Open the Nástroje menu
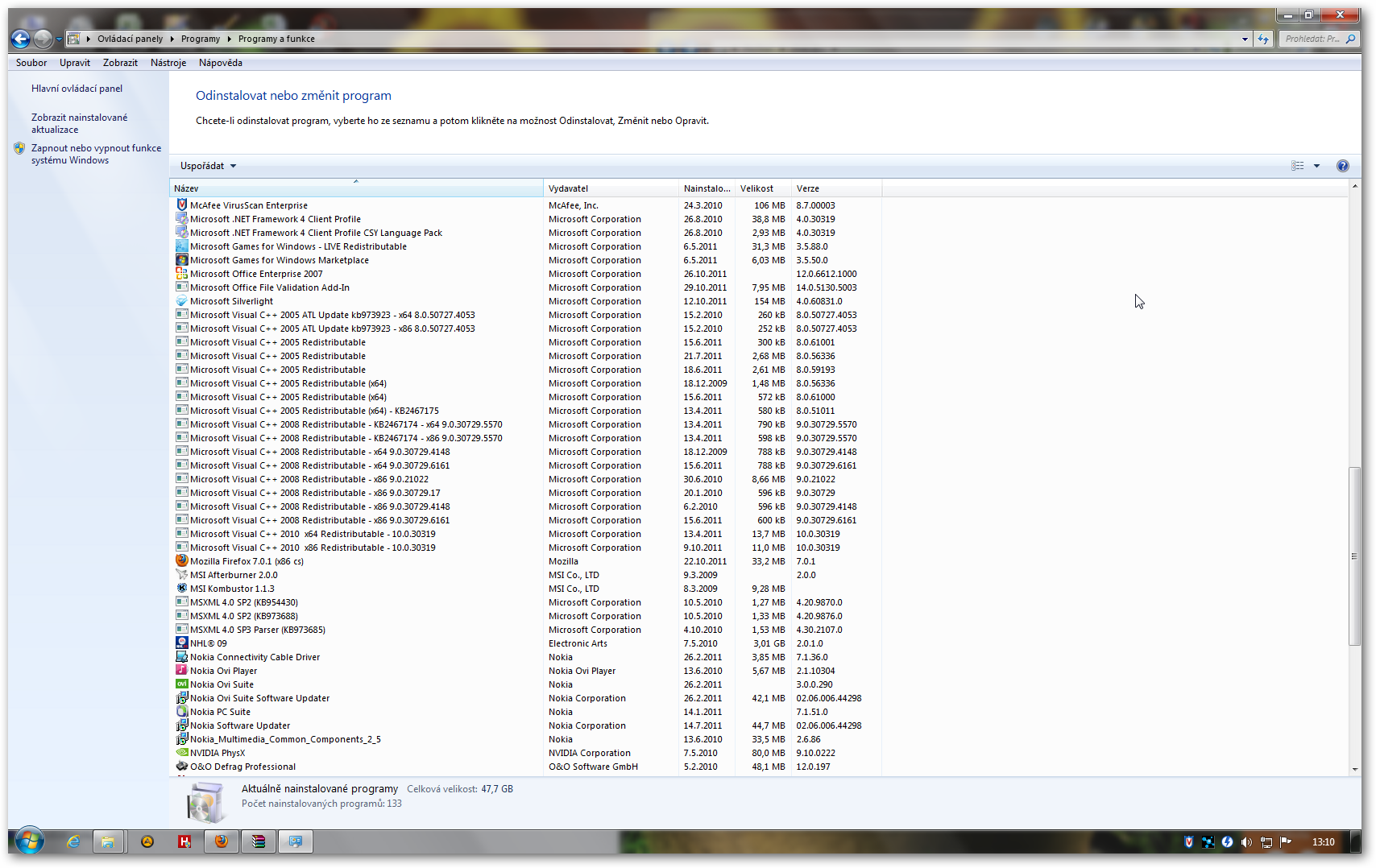Screen dimensions: 1376x868 tap(168, 63)
